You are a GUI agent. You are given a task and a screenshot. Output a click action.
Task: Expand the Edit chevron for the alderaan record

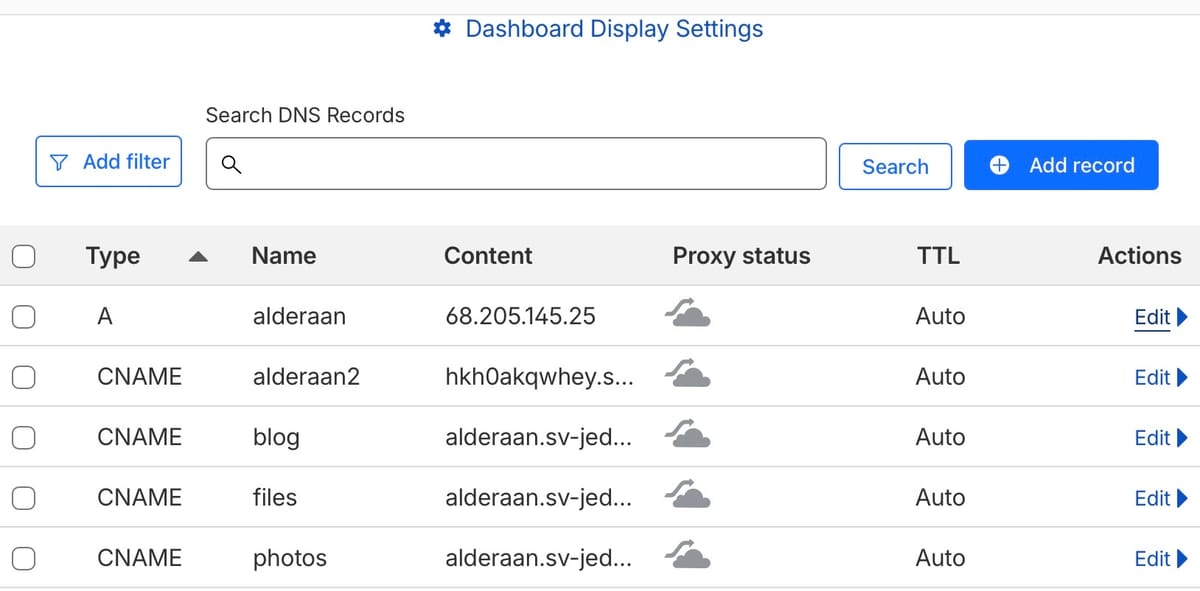(1181, 317)
